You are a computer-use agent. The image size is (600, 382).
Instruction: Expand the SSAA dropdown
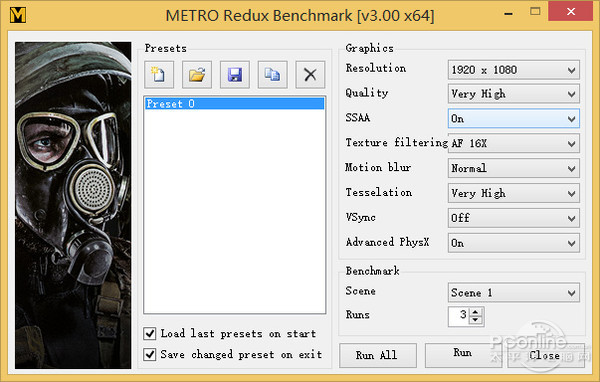(x=514, y=118)
